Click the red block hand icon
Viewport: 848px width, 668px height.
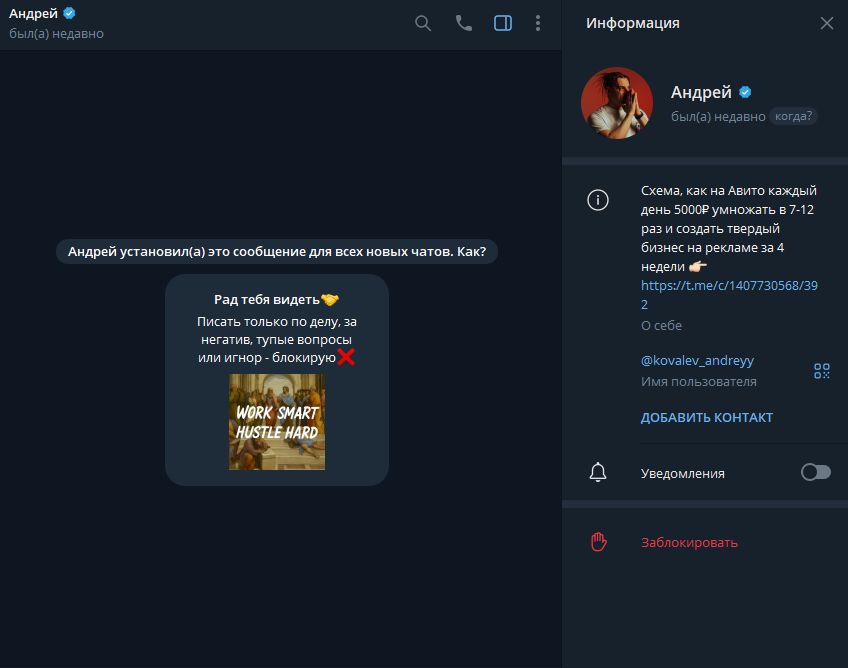tap(598, 542)
